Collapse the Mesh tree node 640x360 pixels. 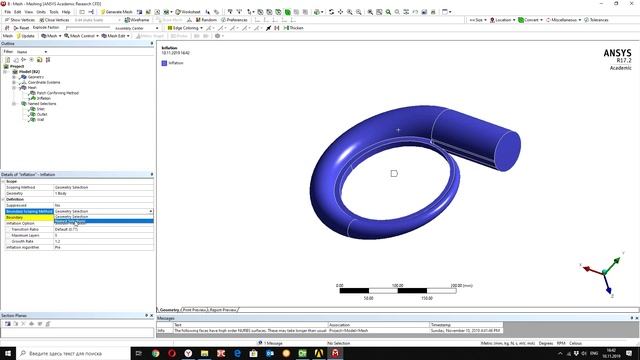pos(14,87)
